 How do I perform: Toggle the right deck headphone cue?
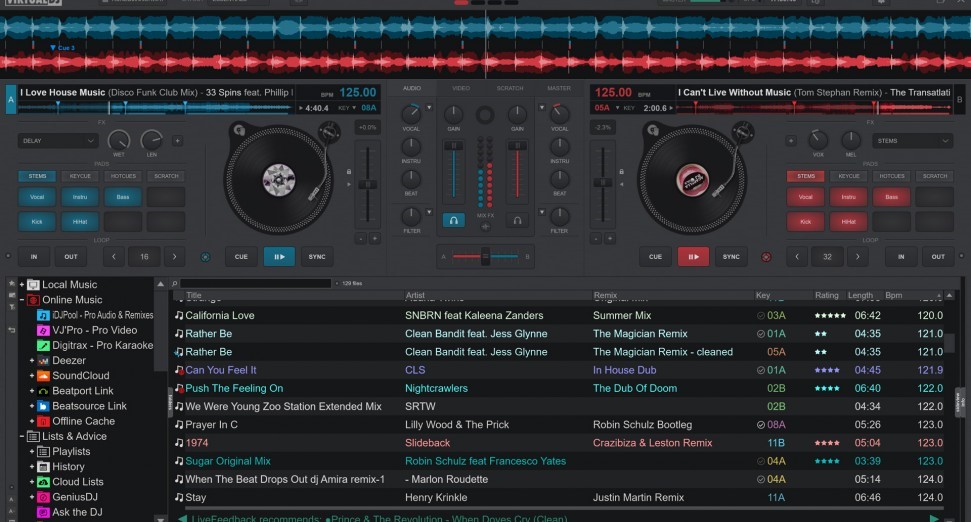(x=517, y=220)
